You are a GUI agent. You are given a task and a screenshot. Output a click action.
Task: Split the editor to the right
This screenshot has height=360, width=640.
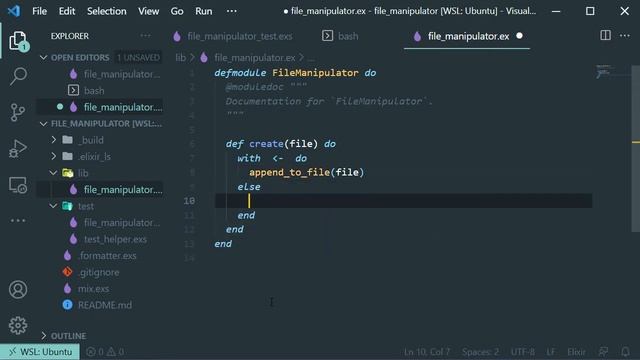click(x=606, y=36)
